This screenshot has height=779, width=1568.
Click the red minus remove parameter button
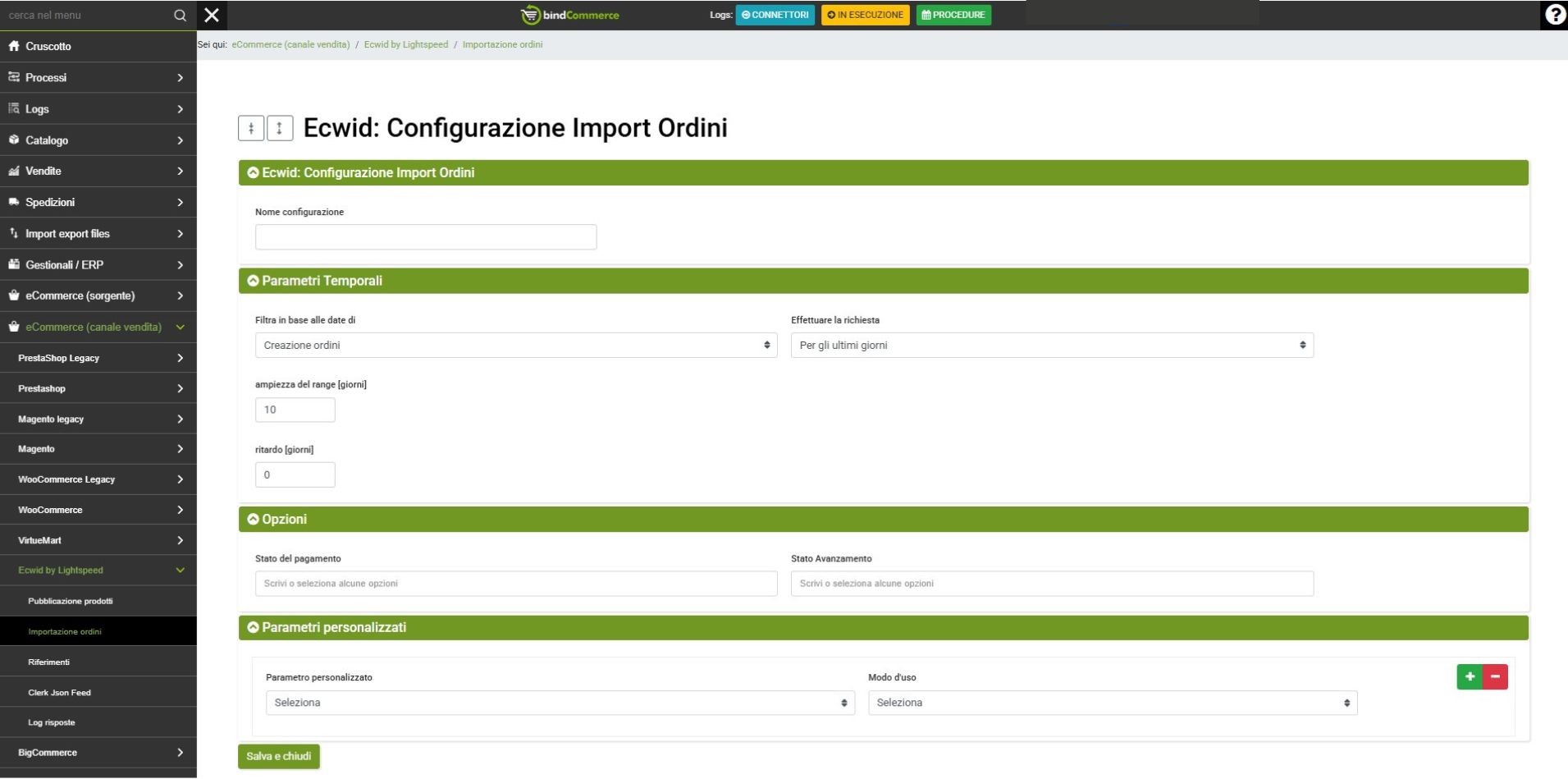click(x=1495, y=677)
